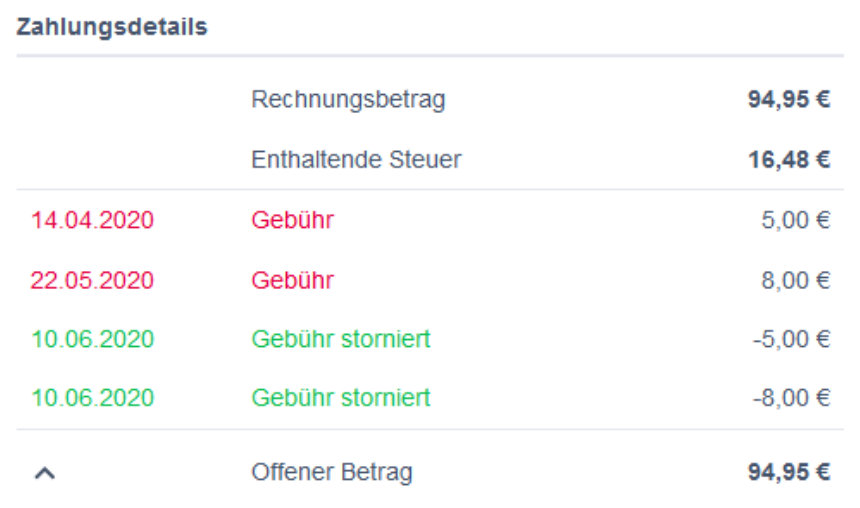The height and width of the screenshot is (508, 860).
Task: Click the date 14.04.2020
Action: coord(93,220)
